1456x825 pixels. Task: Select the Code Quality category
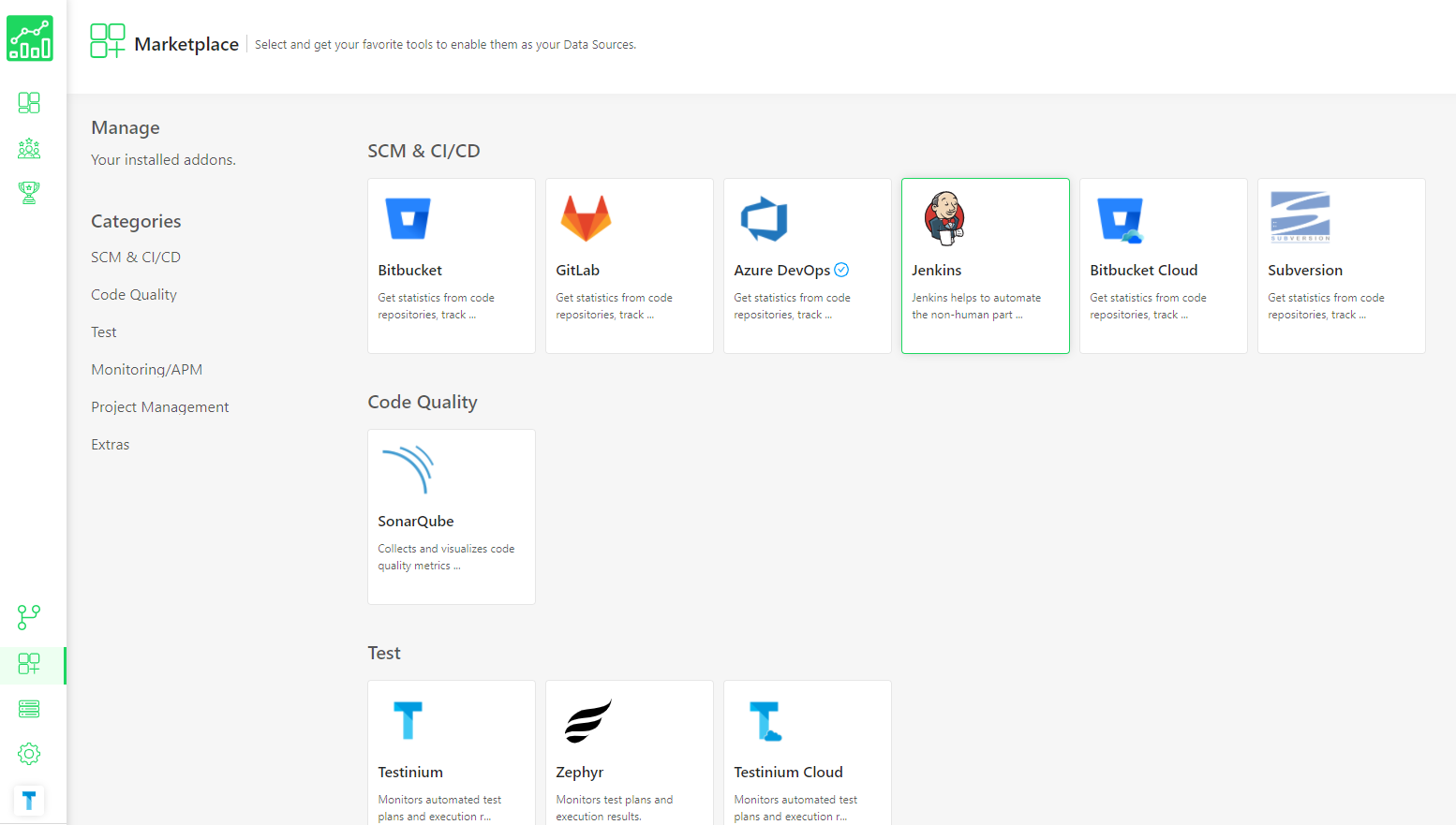[134, 294]
